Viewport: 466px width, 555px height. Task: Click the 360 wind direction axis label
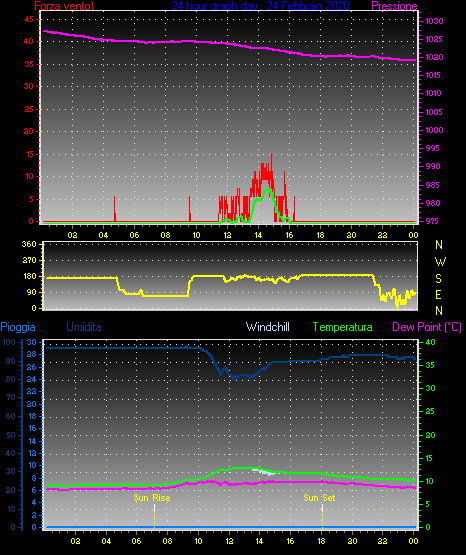click(x=29, y=244)
